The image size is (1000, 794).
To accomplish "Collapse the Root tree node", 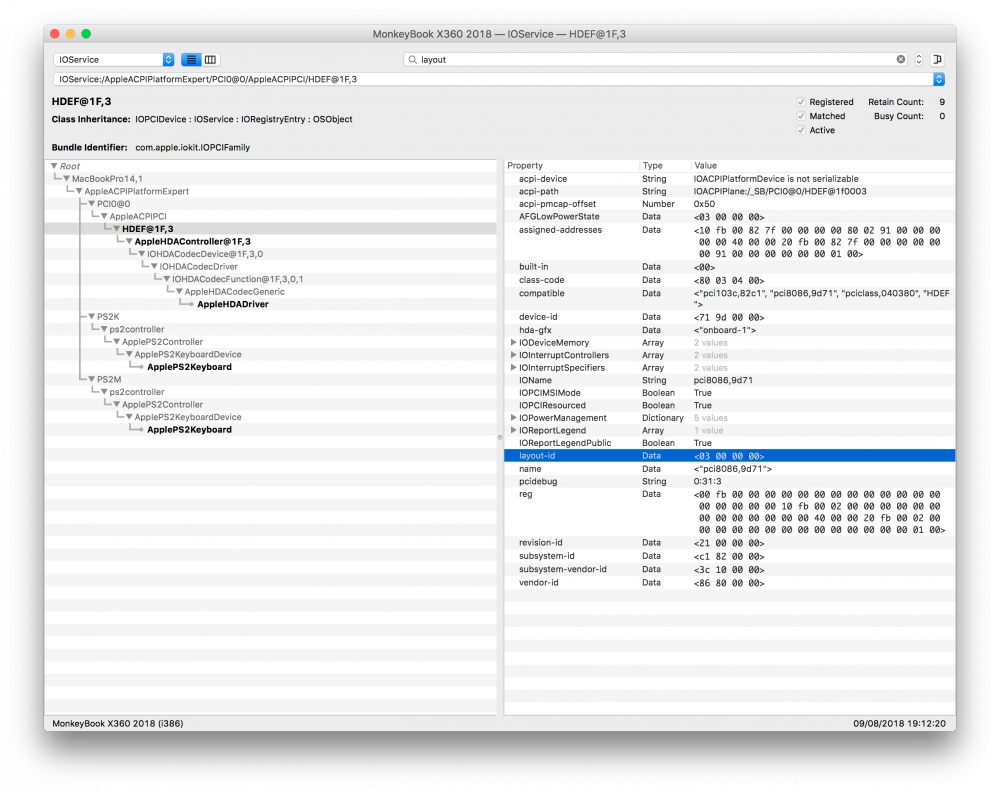I will [x=54, y=166].
